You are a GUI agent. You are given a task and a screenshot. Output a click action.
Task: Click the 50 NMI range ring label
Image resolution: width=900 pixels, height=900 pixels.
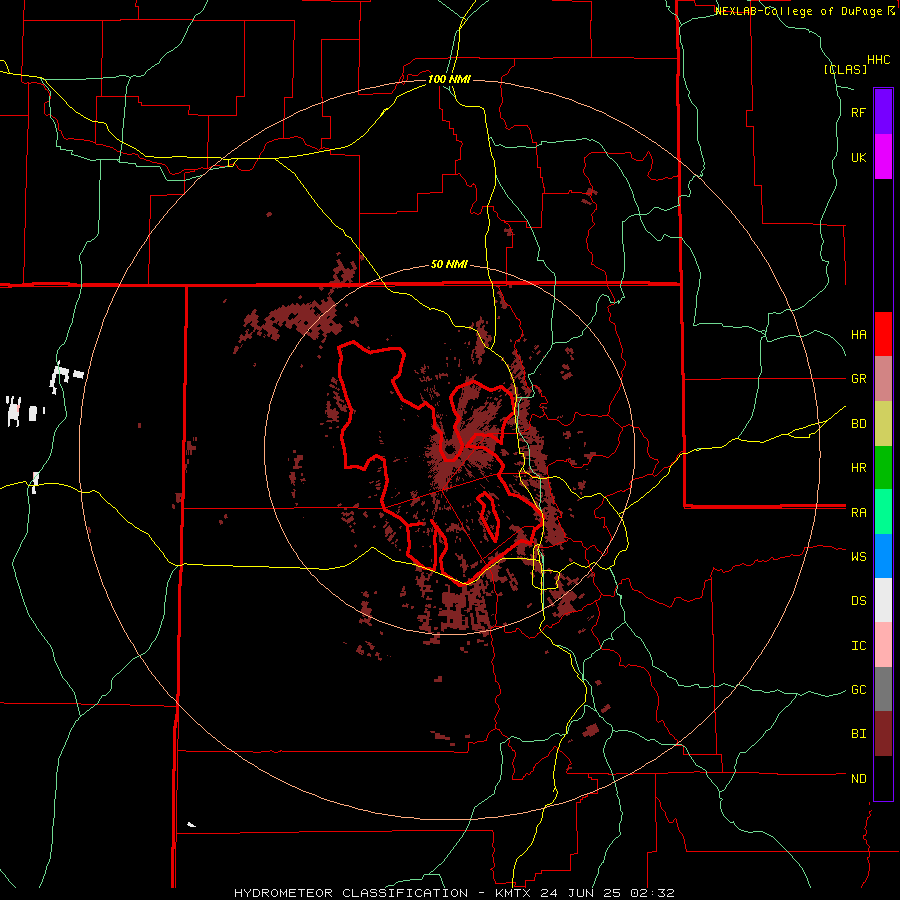(x=449, y=265)
